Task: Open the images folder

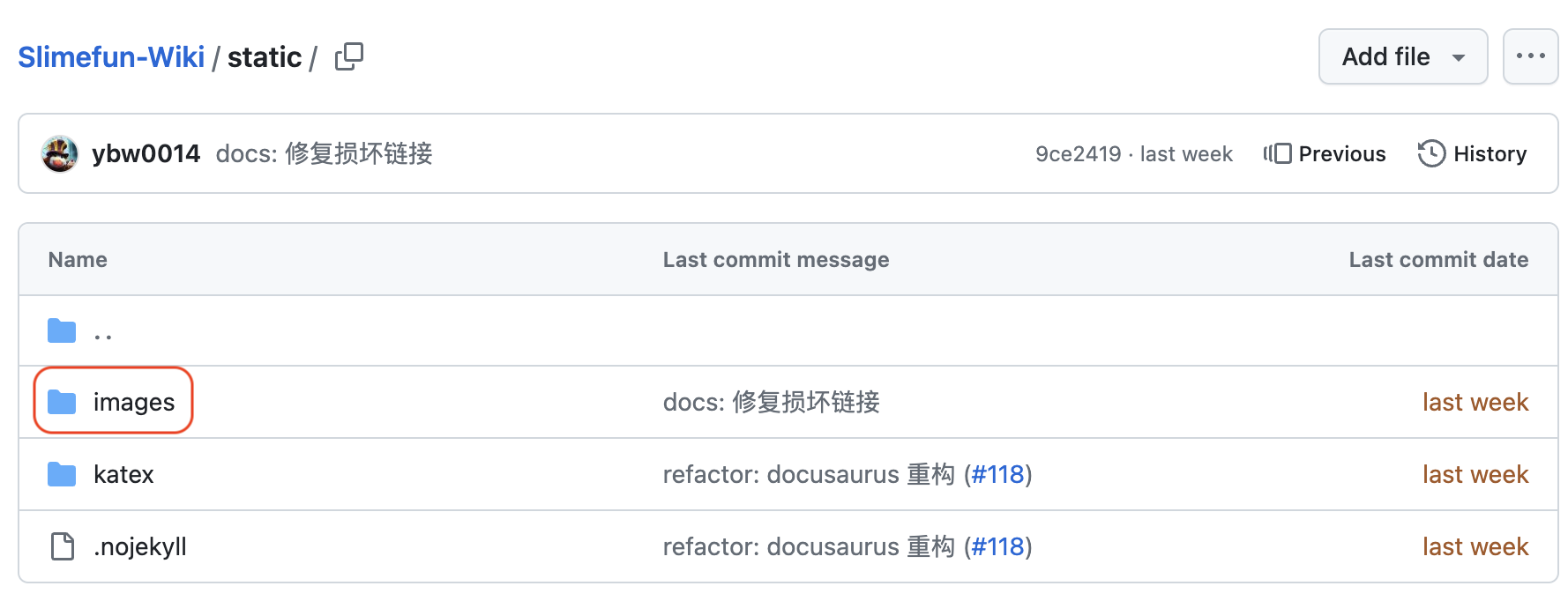Action: point(134,403)
